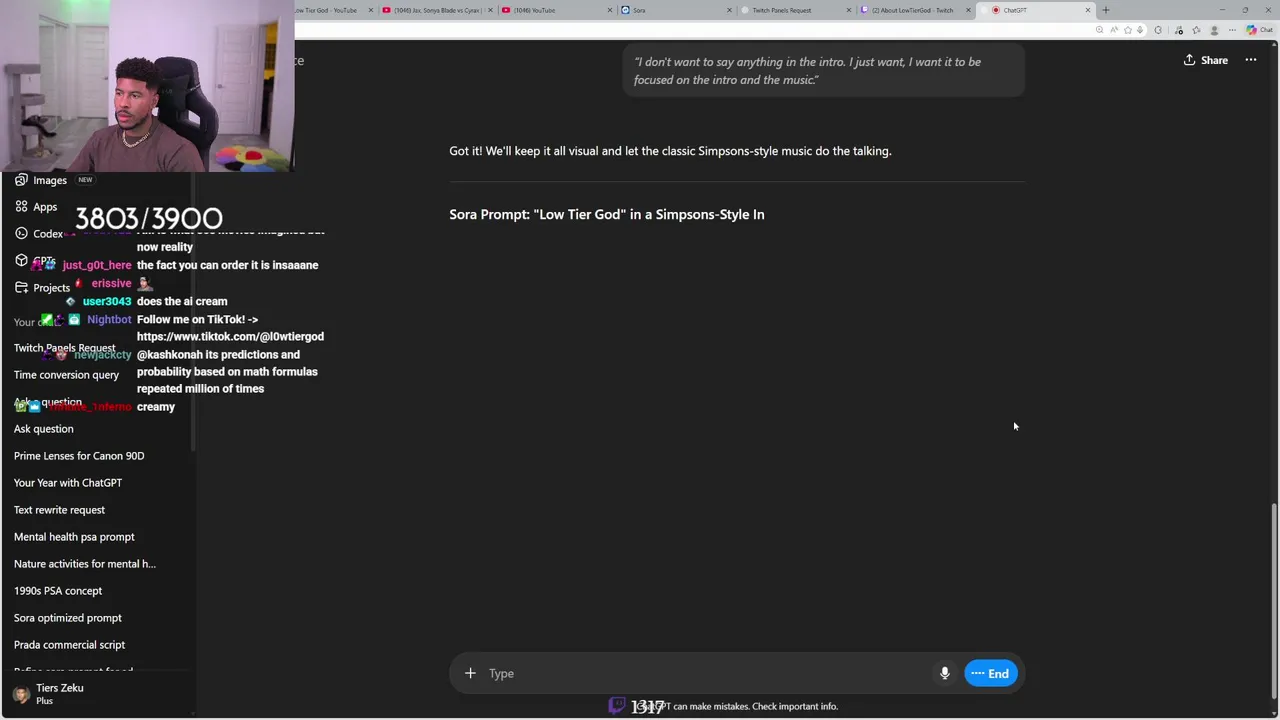Open the browser Settings and more menu

(x=1232, y=30)
